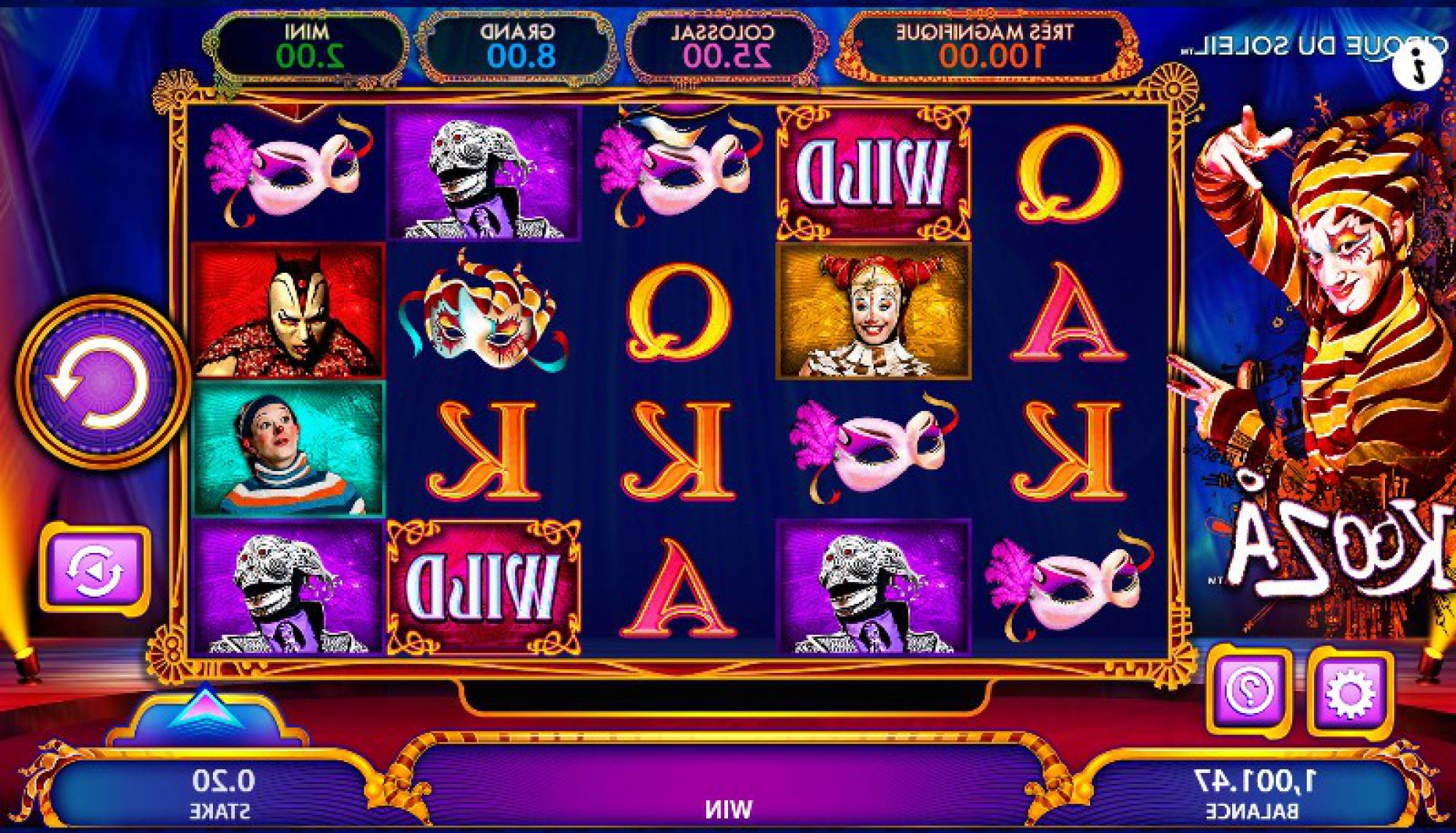Click the clown in striped sweater symbol
This screenshot has height=833, width=1456.
288,448
